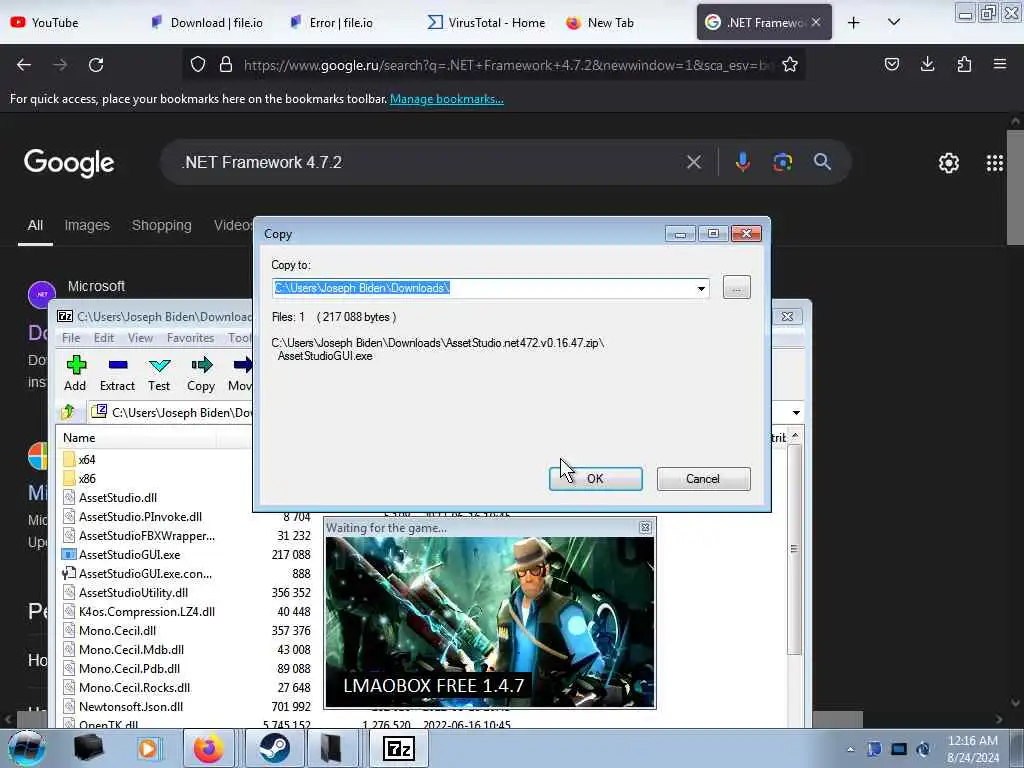
Task: Click the LMAOBOX splash image
Action: pos(490,622)
